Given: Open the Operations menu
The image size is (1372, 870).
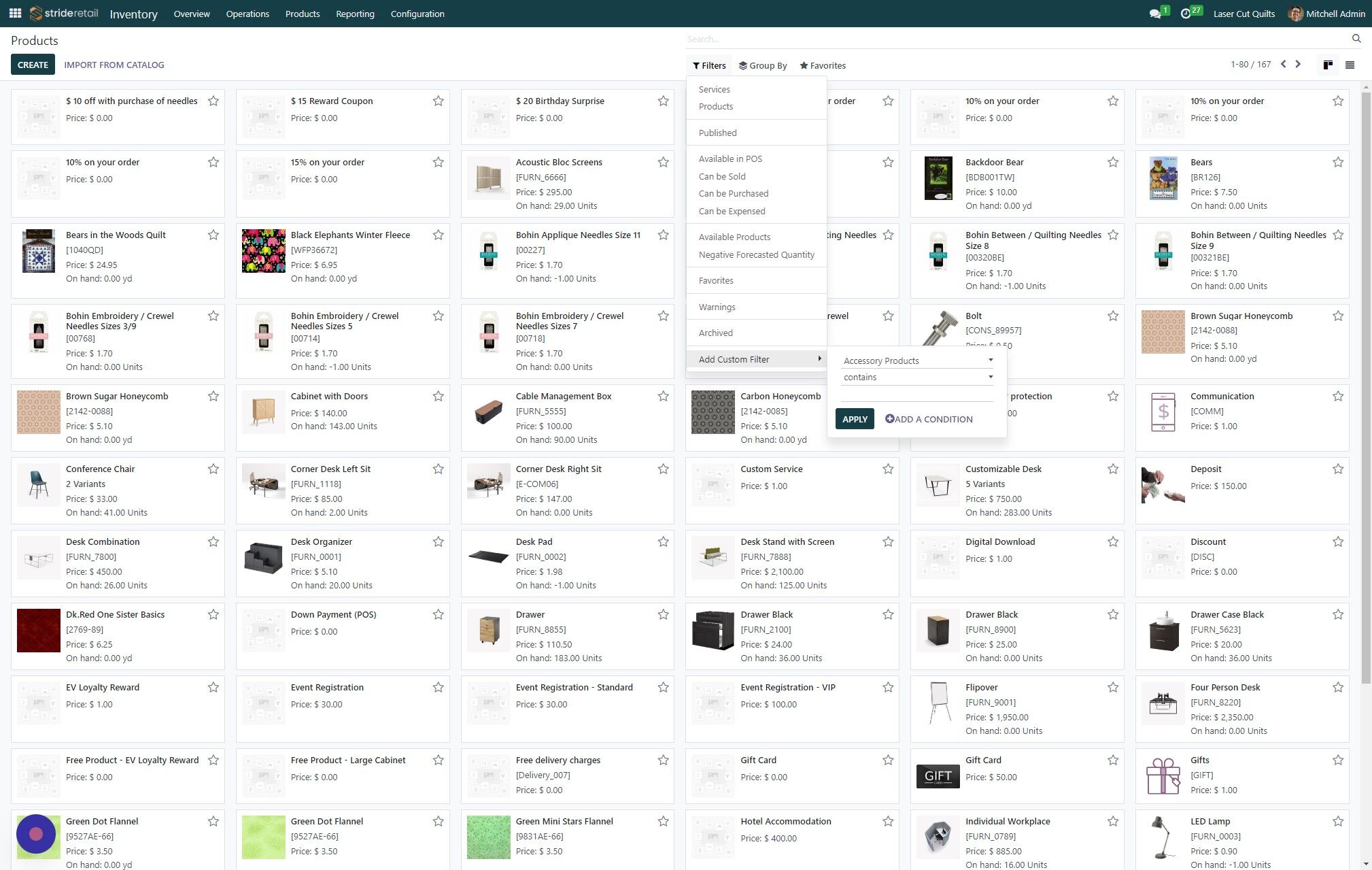Looking at the screenshot, I should (x=247, y=14).
